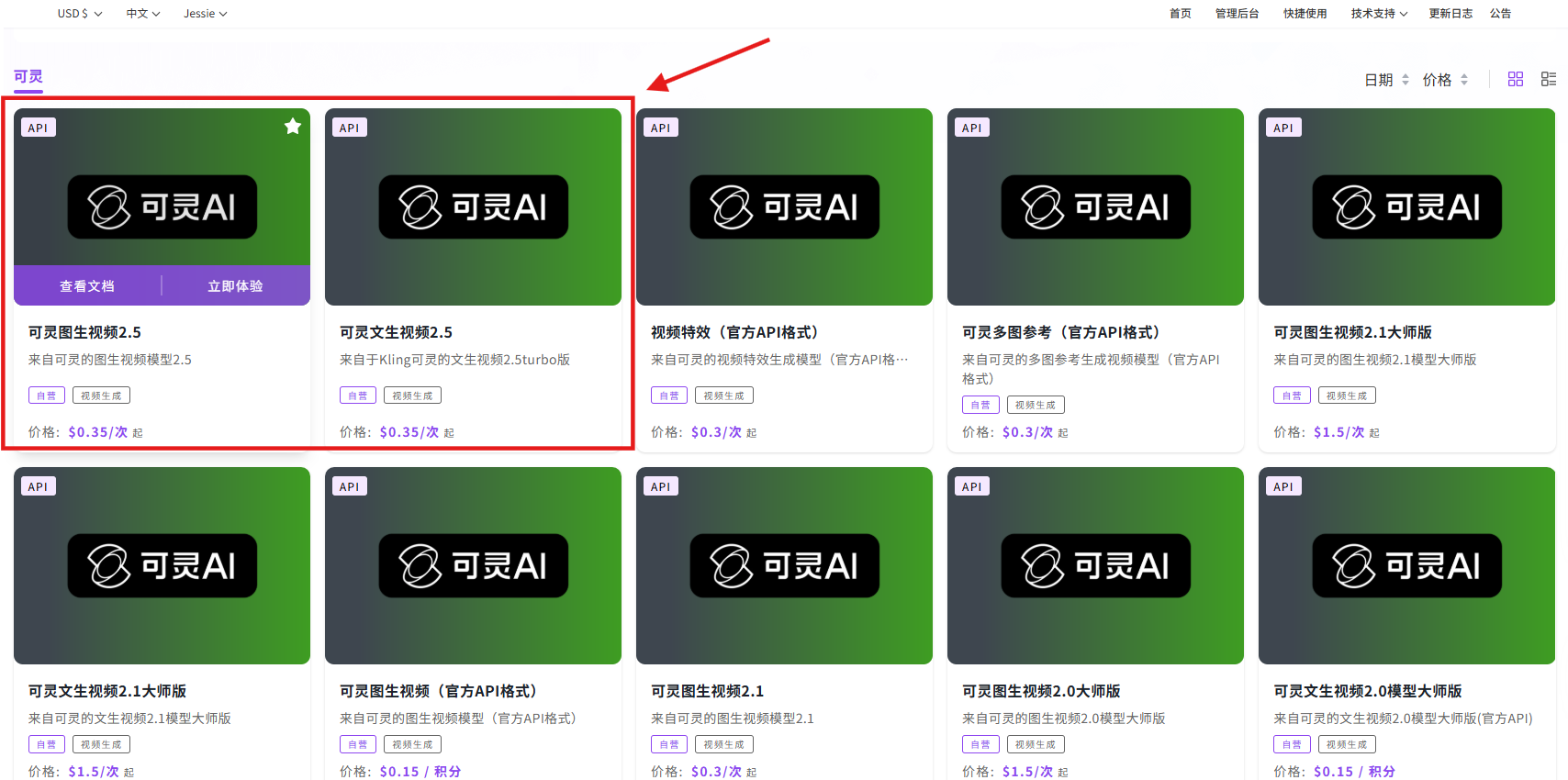Click API badge on 可灵文生视频2.5 card

[350, 128]
